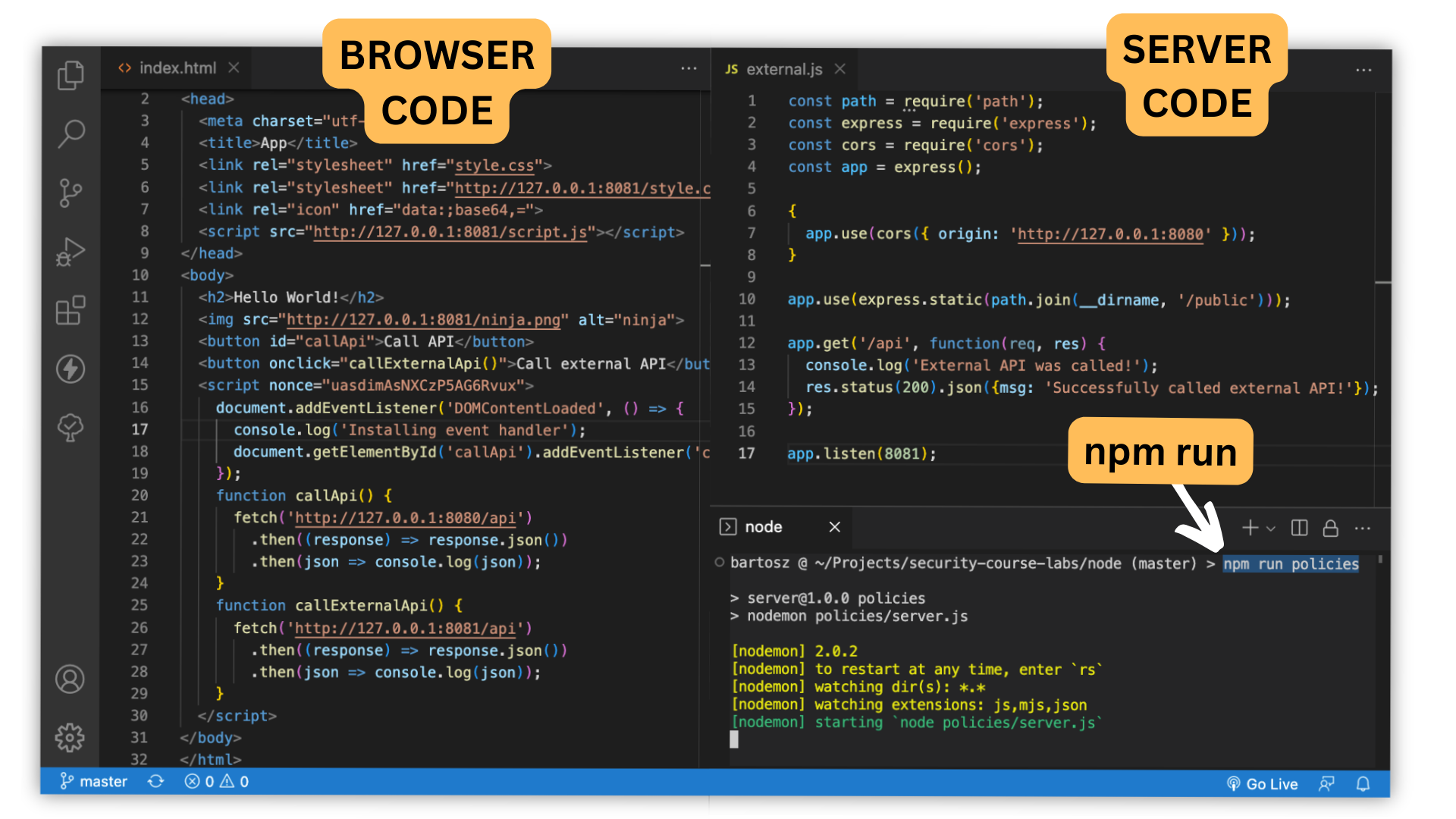
Task: Click 'nodemon policies/server.js' terminal output line
Action: point(849,617)
